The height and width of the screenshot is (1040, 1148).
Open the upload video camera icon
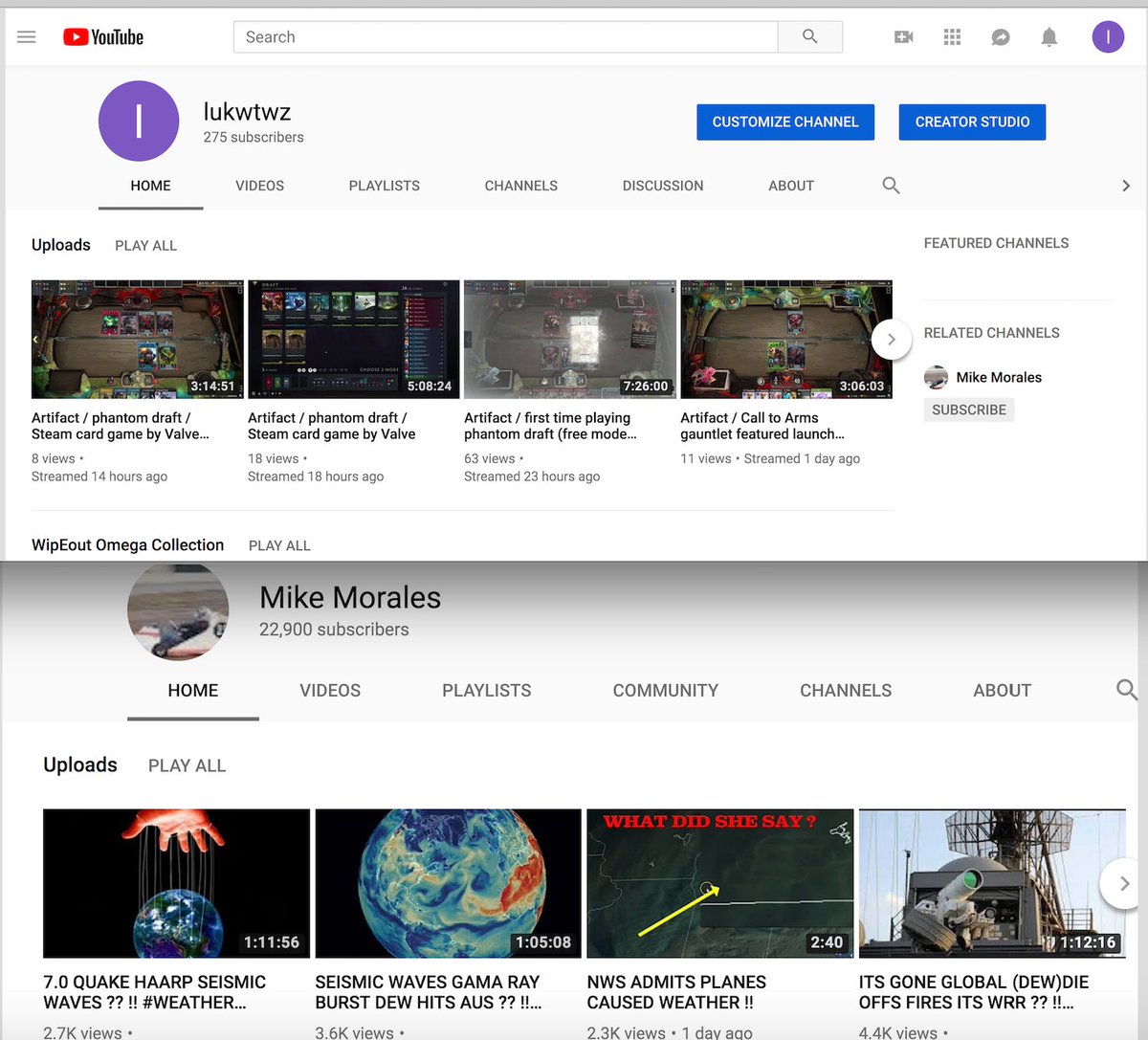click(x=904, y=37)
